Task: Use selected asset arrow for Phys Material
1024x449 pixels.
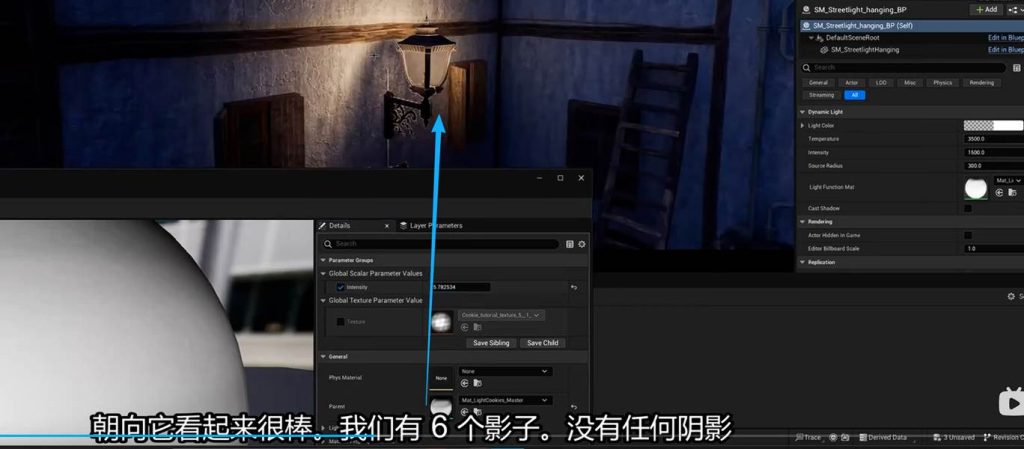Action: pyautogui.click(x=464, y=383)
